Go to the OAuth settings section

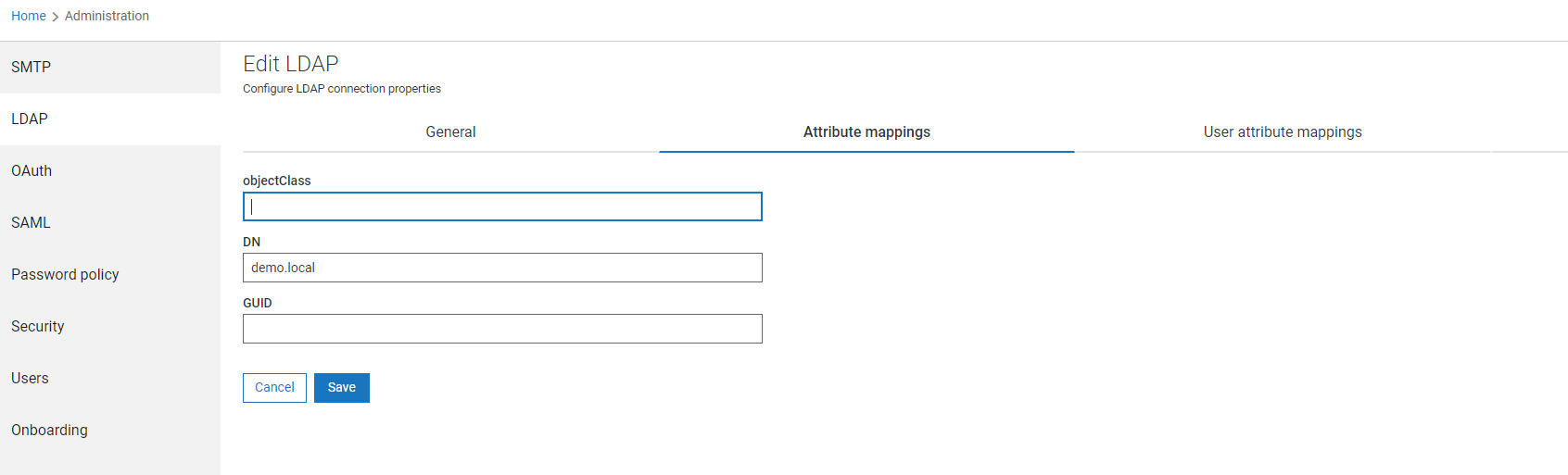(x=32, y=170)
